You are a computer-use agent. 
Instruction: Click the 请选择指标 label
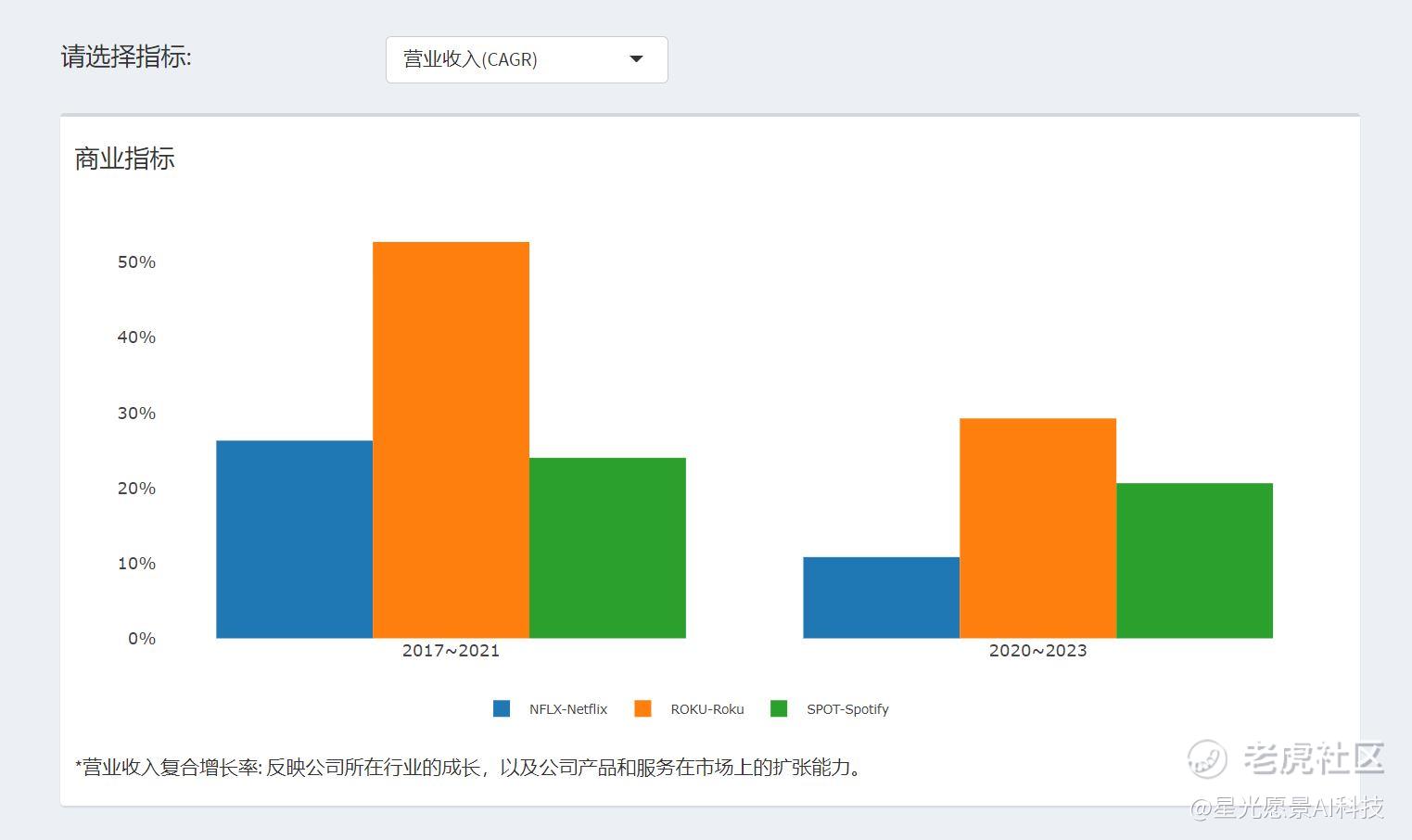point(126,57)
